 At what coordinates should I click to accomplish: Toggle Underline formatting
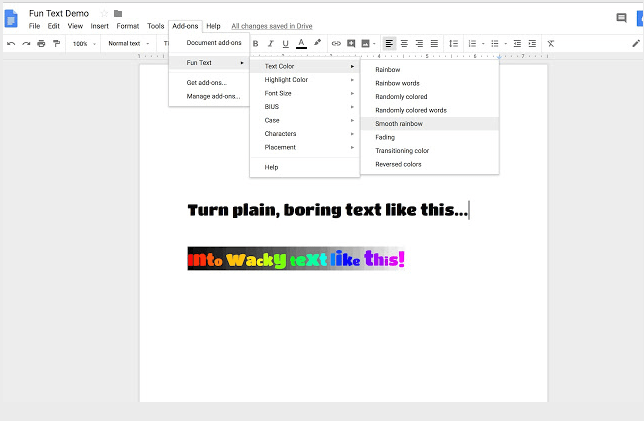click(285, 44)
